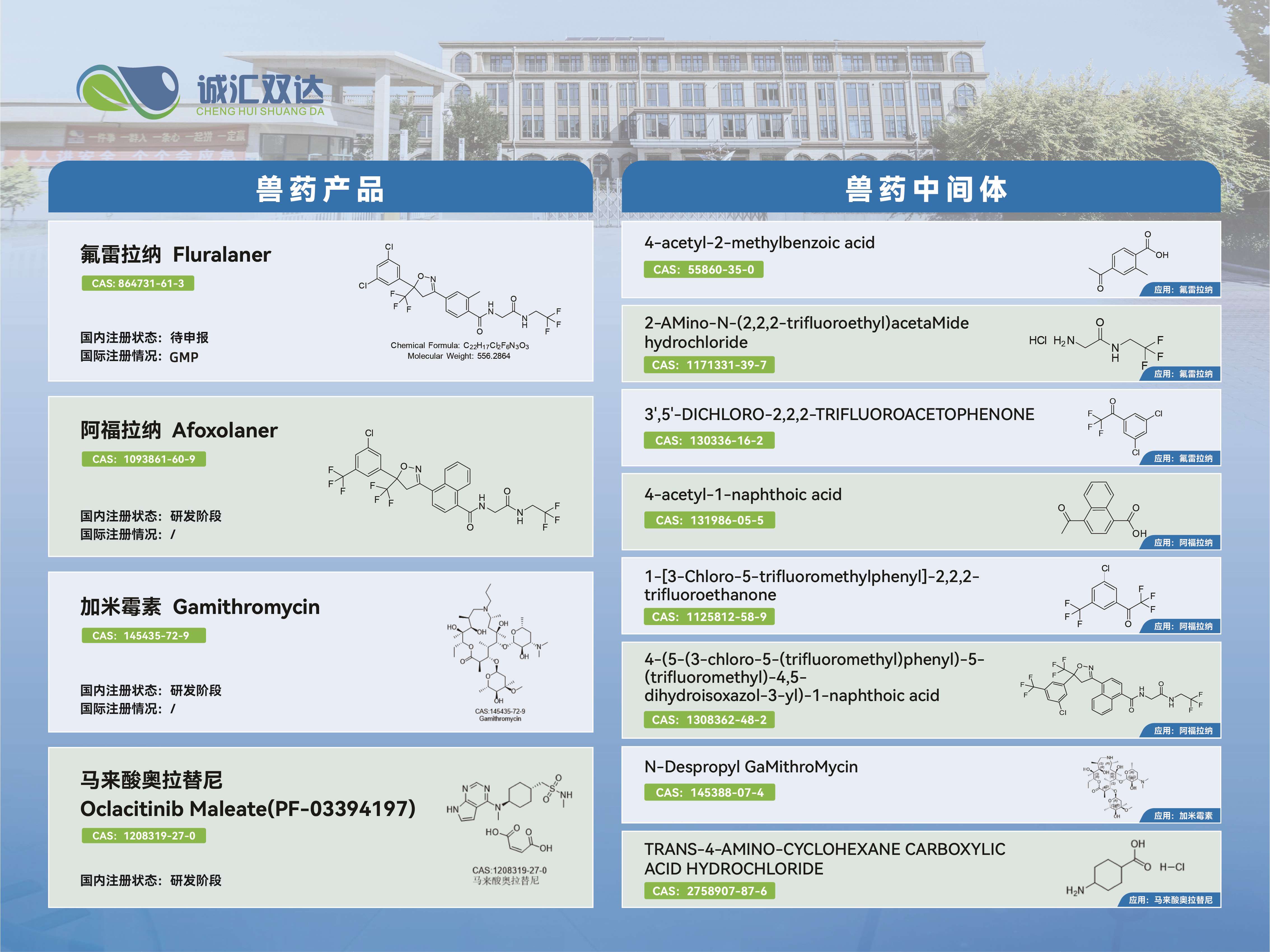Click the CAS: 864731-61-3 green badge

point(138,283)
